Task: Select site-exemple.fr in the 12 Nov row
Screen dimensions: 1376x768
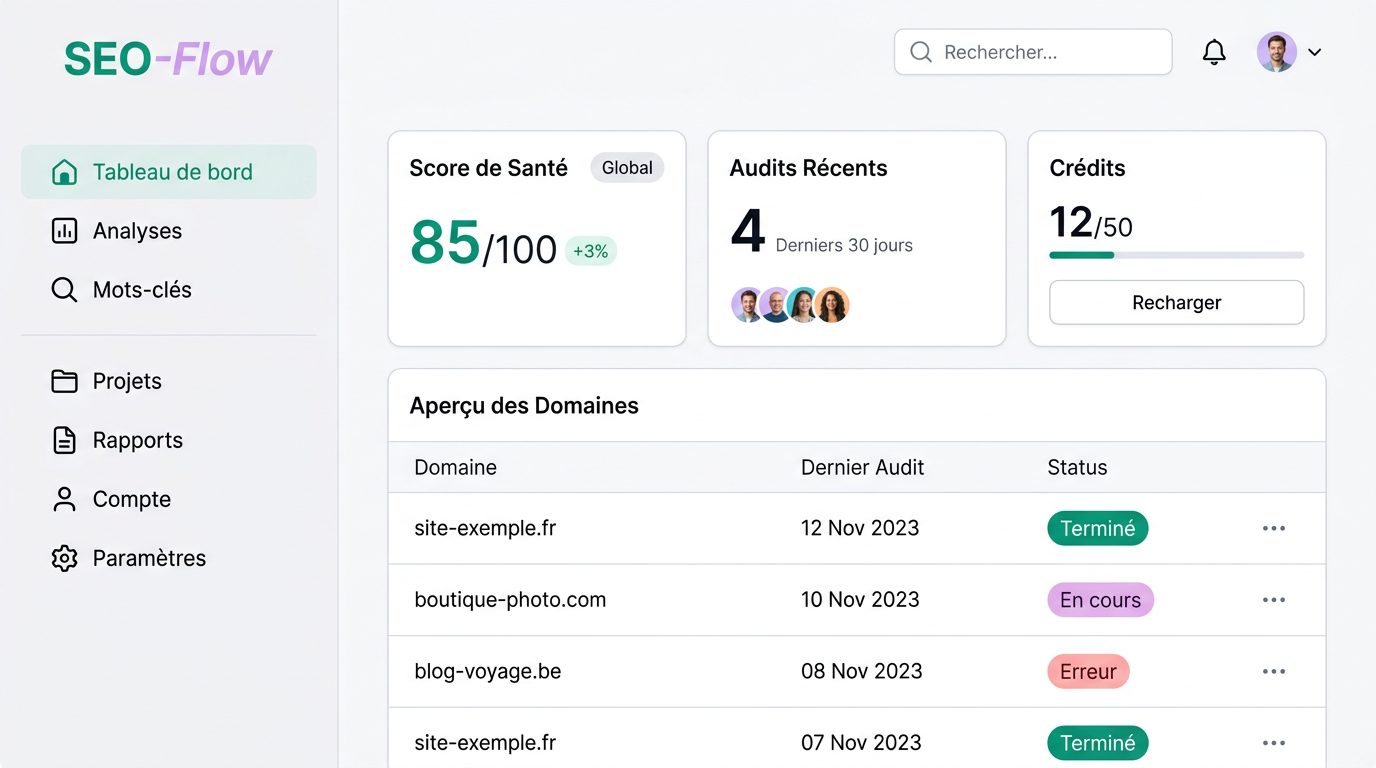Action: (x=485, y=528)
